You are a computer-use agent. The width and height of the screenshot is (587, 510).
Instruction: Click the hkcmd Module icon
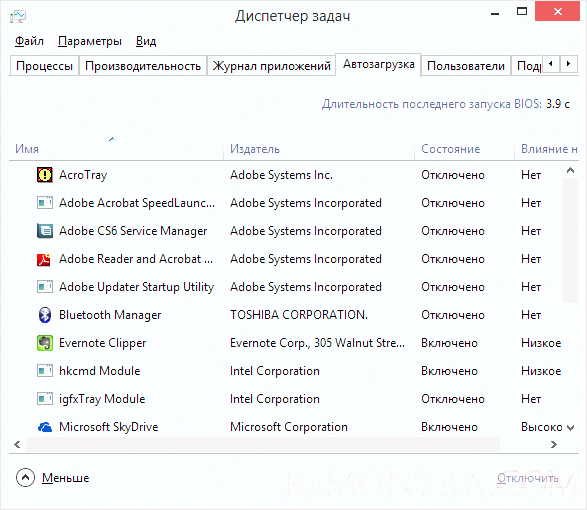45,371
